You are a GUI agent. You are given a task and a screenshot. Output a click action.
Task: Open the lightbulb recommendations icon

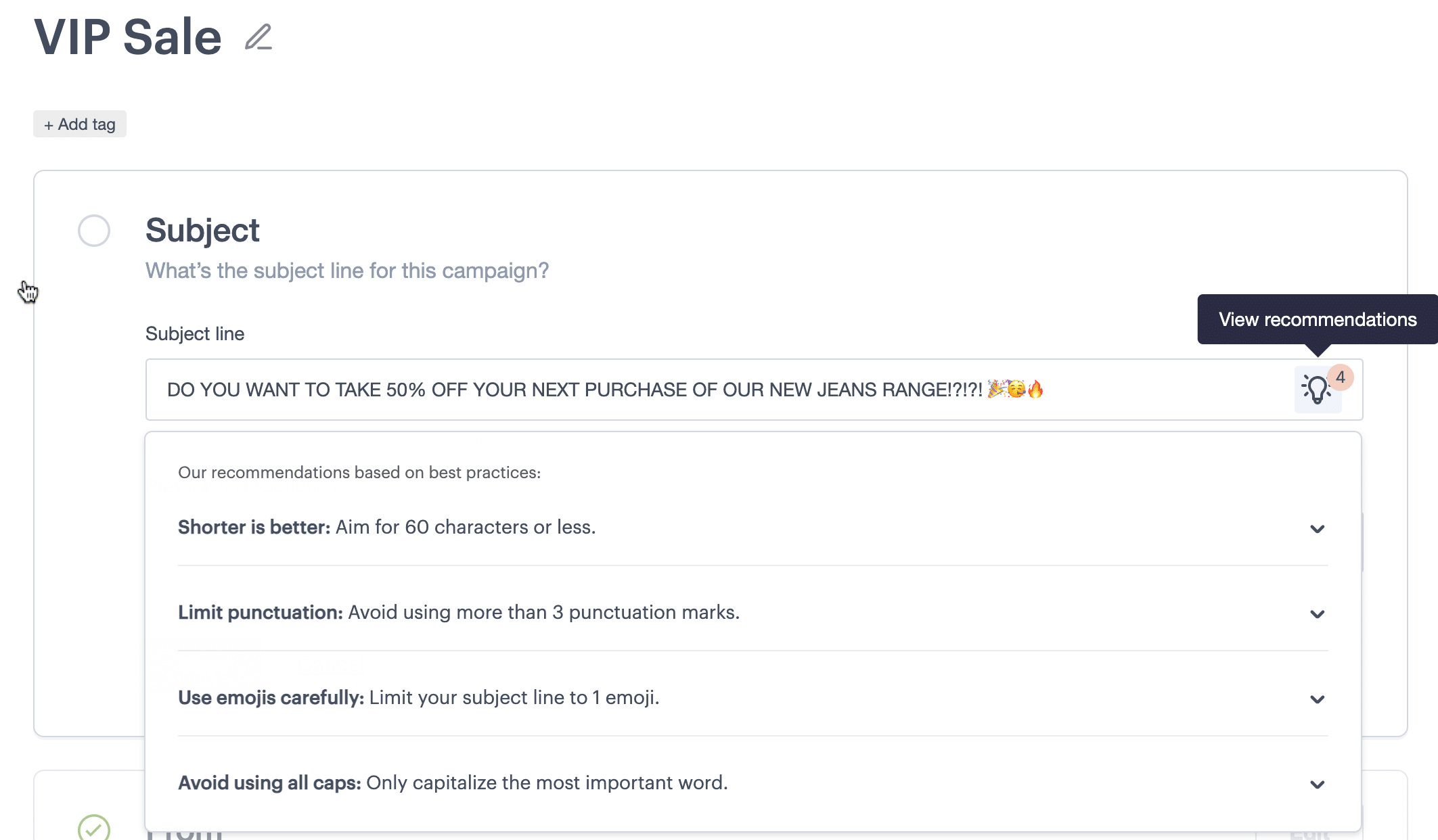[1316, 390]
